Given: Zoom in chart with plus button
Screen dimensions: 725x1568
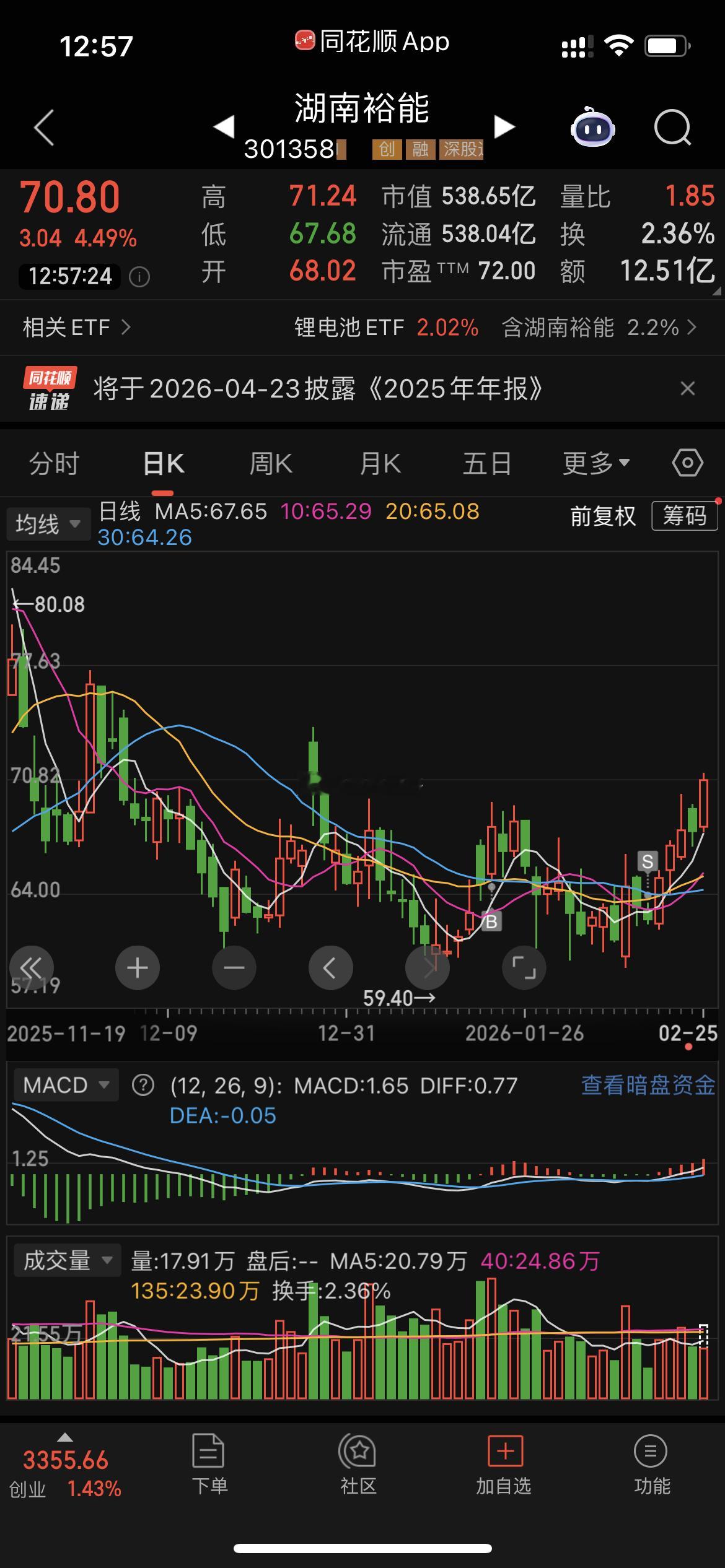Looking at the screenshot, I should pyautogui.click(x=138, y=968).
